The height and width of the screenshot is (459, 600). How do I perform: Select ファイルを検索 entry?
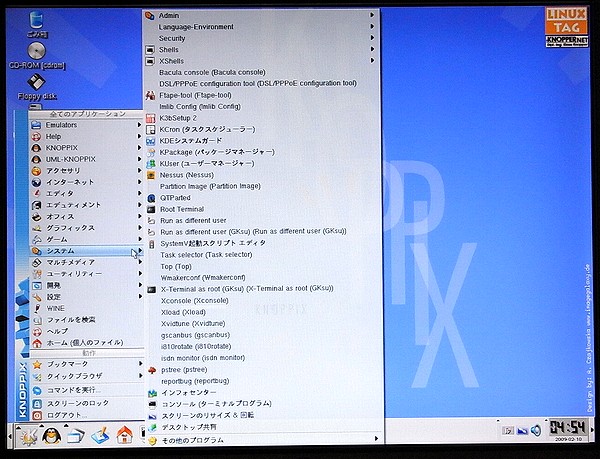(87, 320)
